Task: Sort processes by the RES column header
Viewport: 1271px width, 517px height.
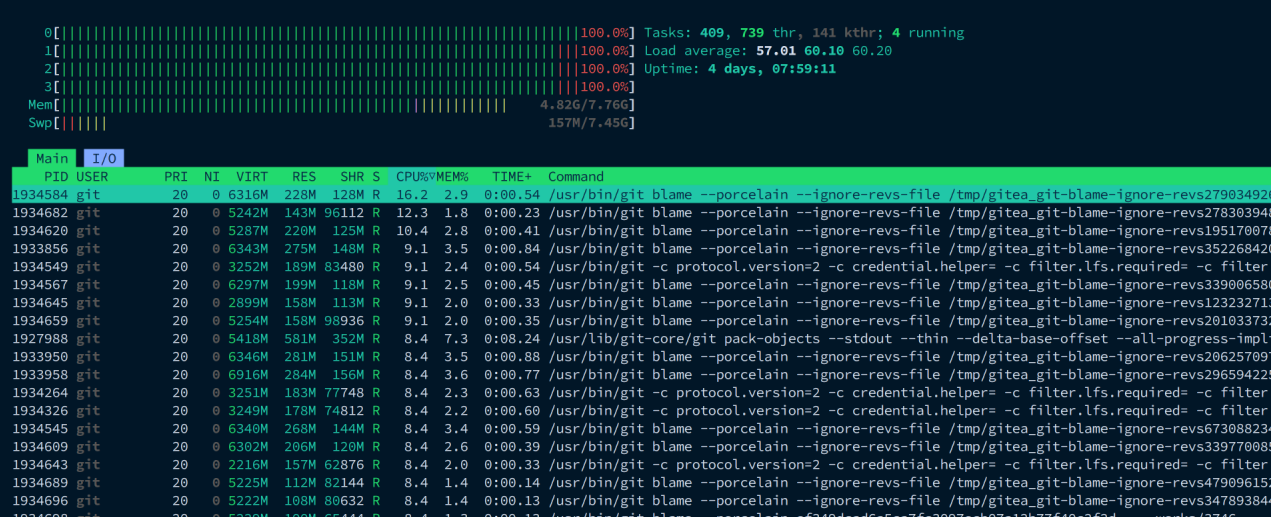Action: [x=304, y=176]
